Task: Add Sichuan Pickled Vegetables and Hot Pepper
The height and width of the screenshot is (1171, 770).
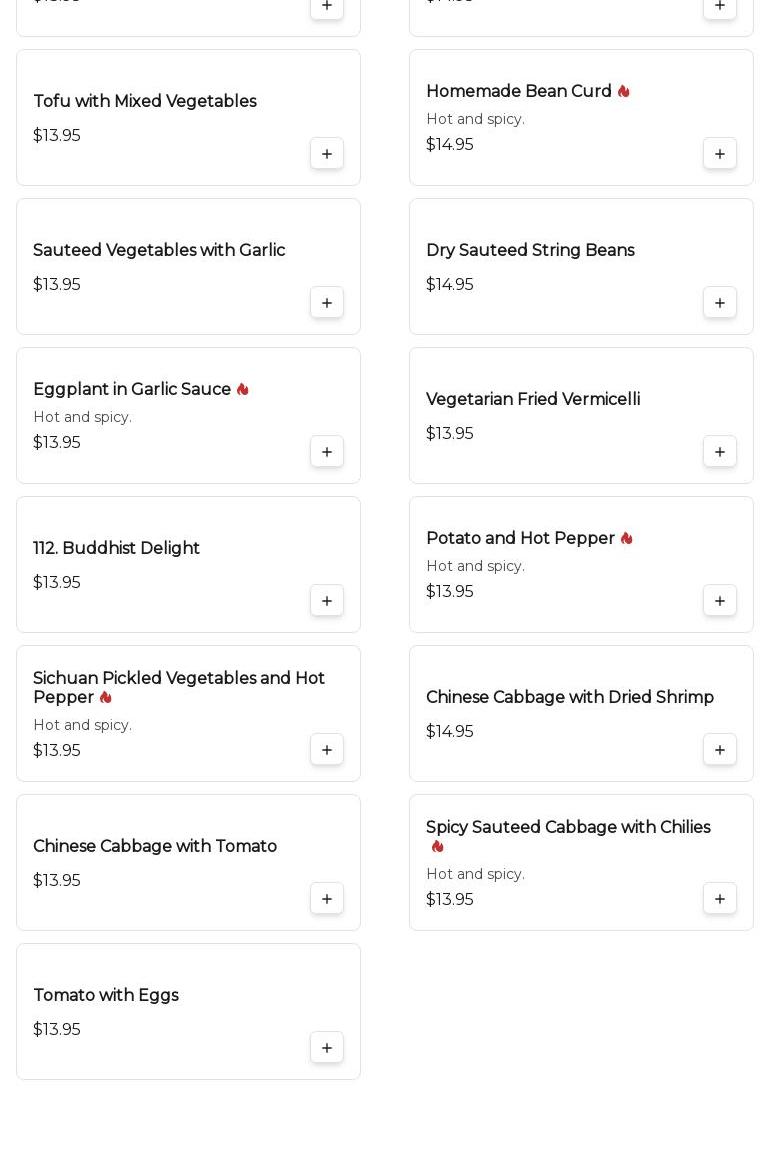Action: point(327,750)
